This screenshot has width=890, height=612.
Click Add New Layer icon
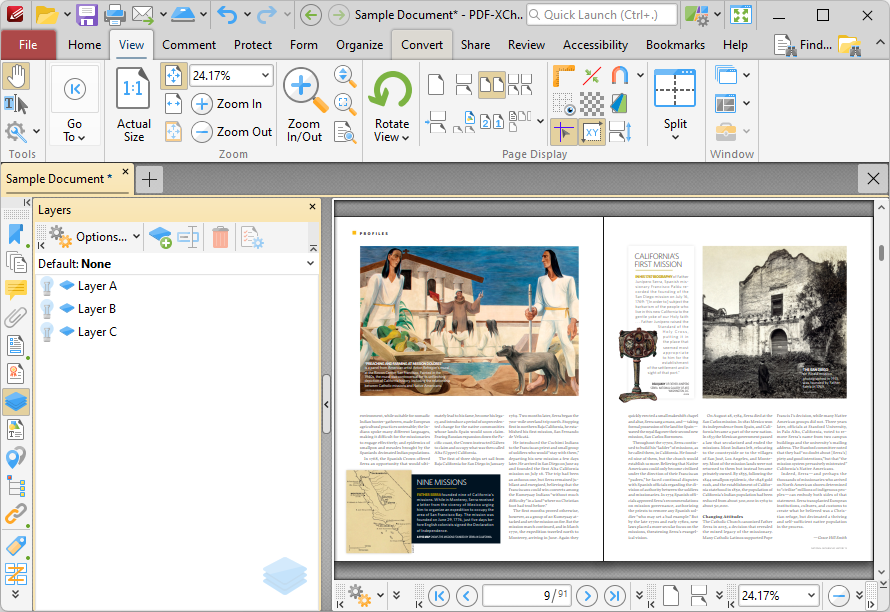(160, 237)
